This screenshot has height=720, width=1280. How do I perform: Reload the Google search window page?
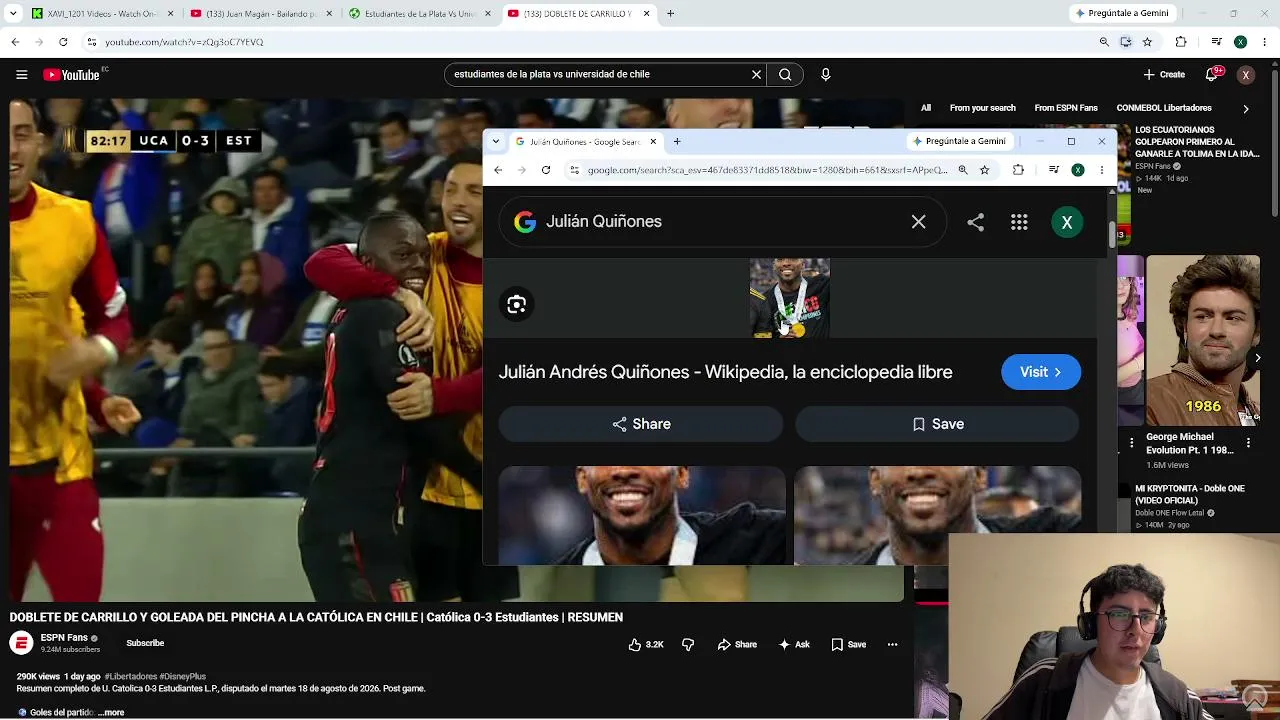click(546, 170)
